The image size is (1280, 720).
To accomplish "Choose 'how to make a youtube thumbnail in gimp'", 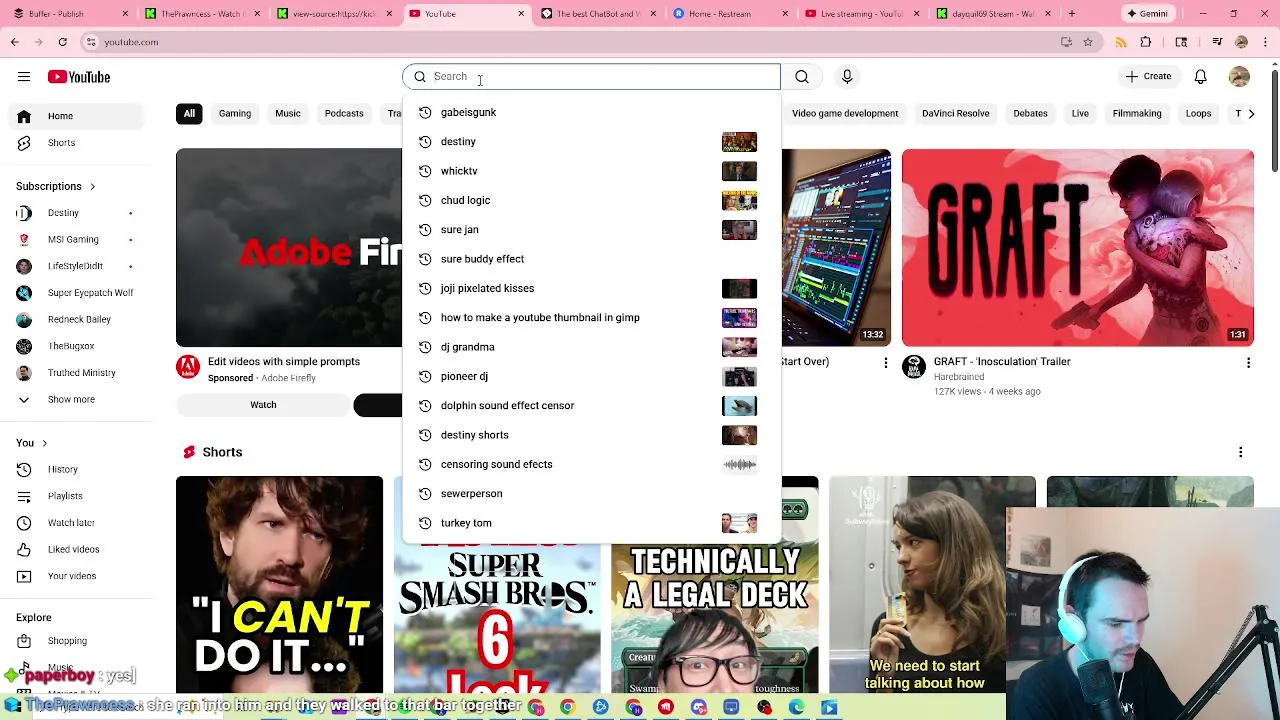I will pyautogui.click(x=591, y=317).
